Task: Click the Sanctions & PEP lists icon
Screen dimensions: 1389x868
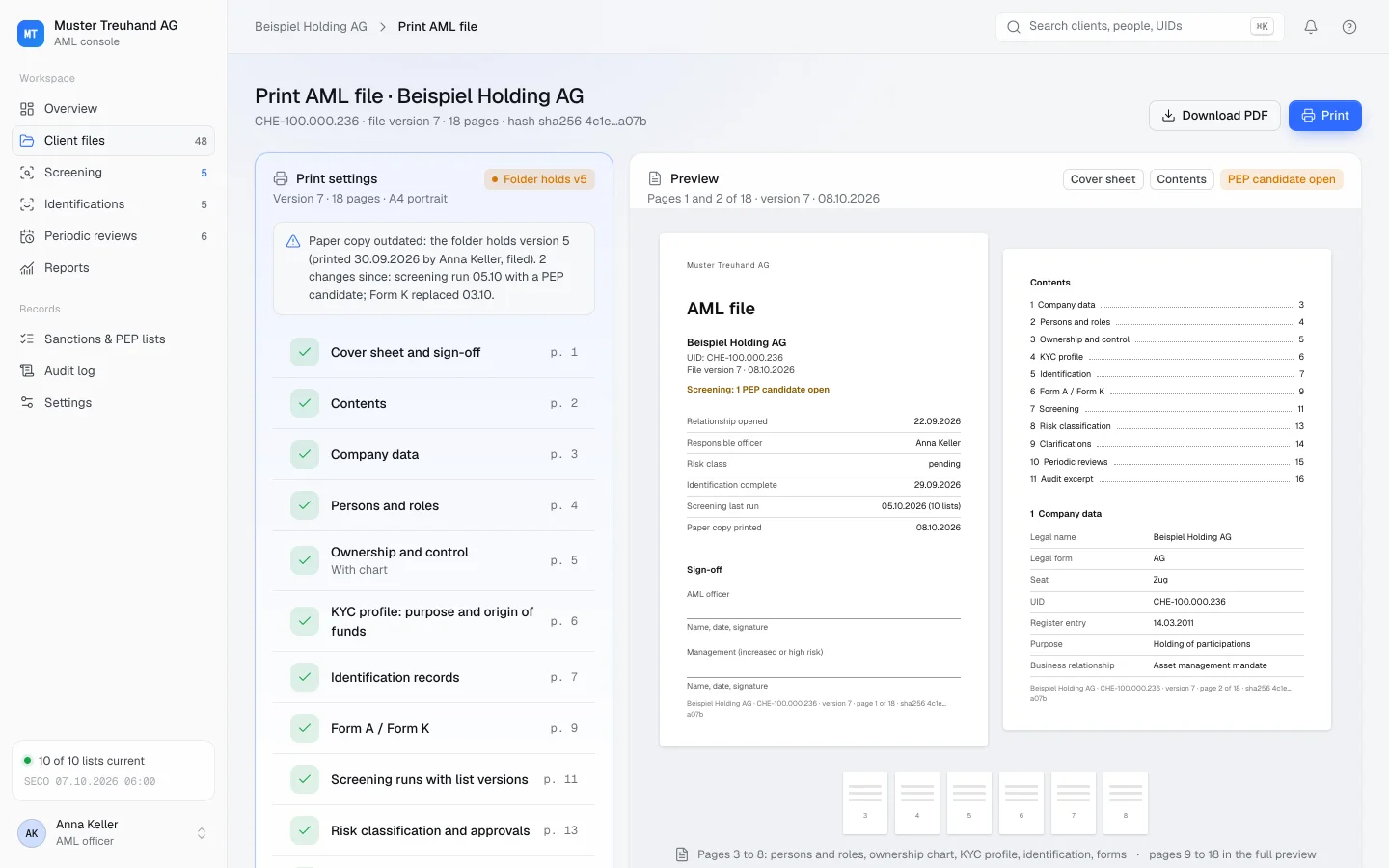Action: pyautogui.click(x=27, y=339)
